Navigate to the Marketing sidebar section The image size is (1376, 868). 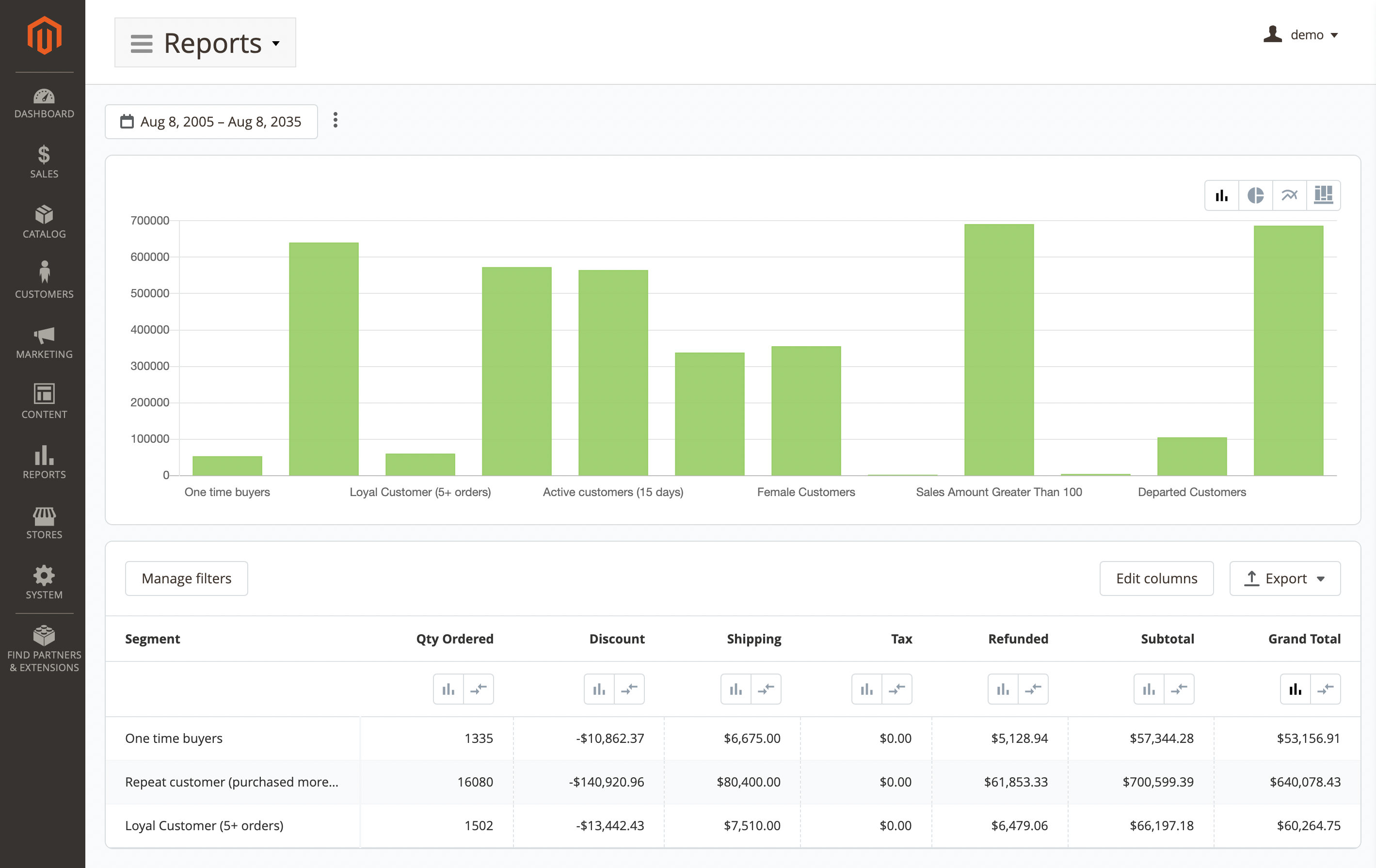[x=44, y=343]
